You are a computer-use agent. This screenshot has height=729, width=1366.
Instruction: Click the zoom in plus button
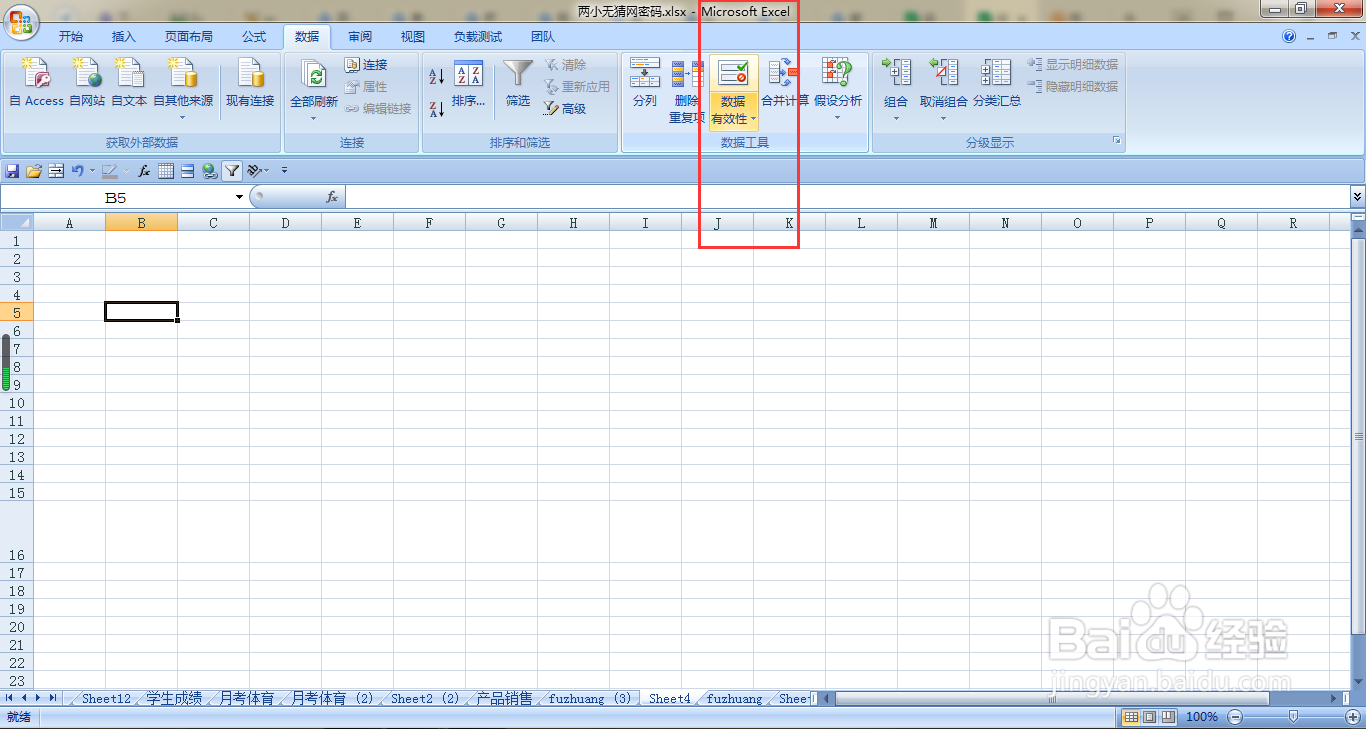tap(1353, 717)
